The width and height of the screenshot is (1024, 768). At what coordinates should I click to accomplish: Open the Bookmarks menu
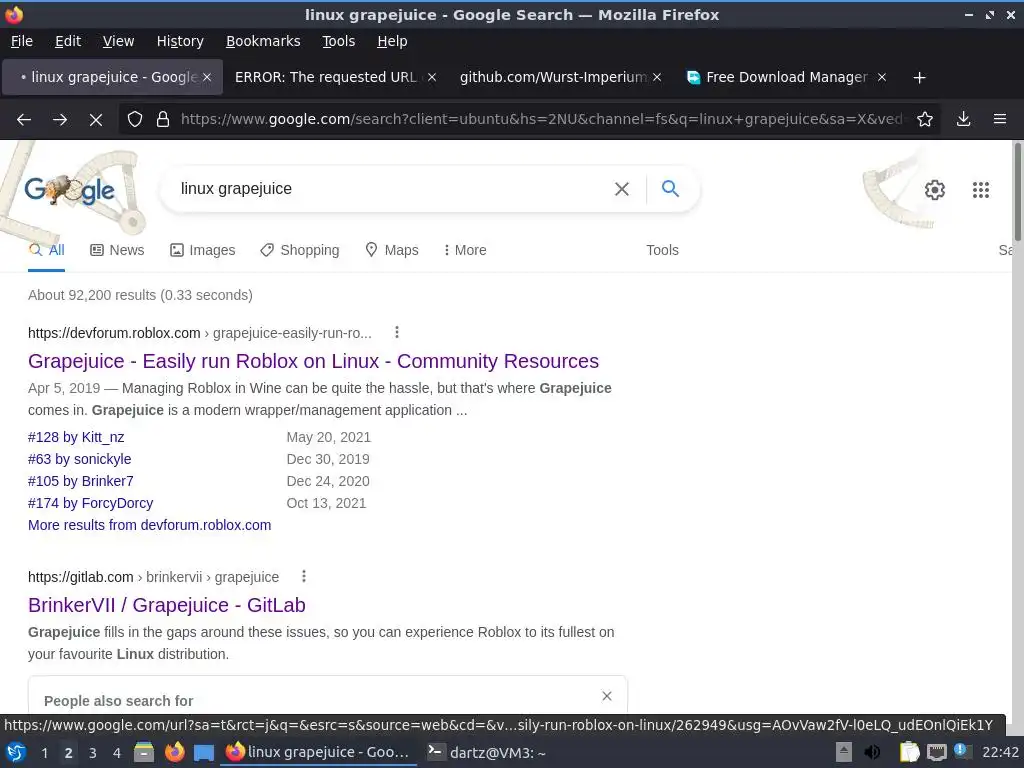pyautogui.click(x=263, y=41)
